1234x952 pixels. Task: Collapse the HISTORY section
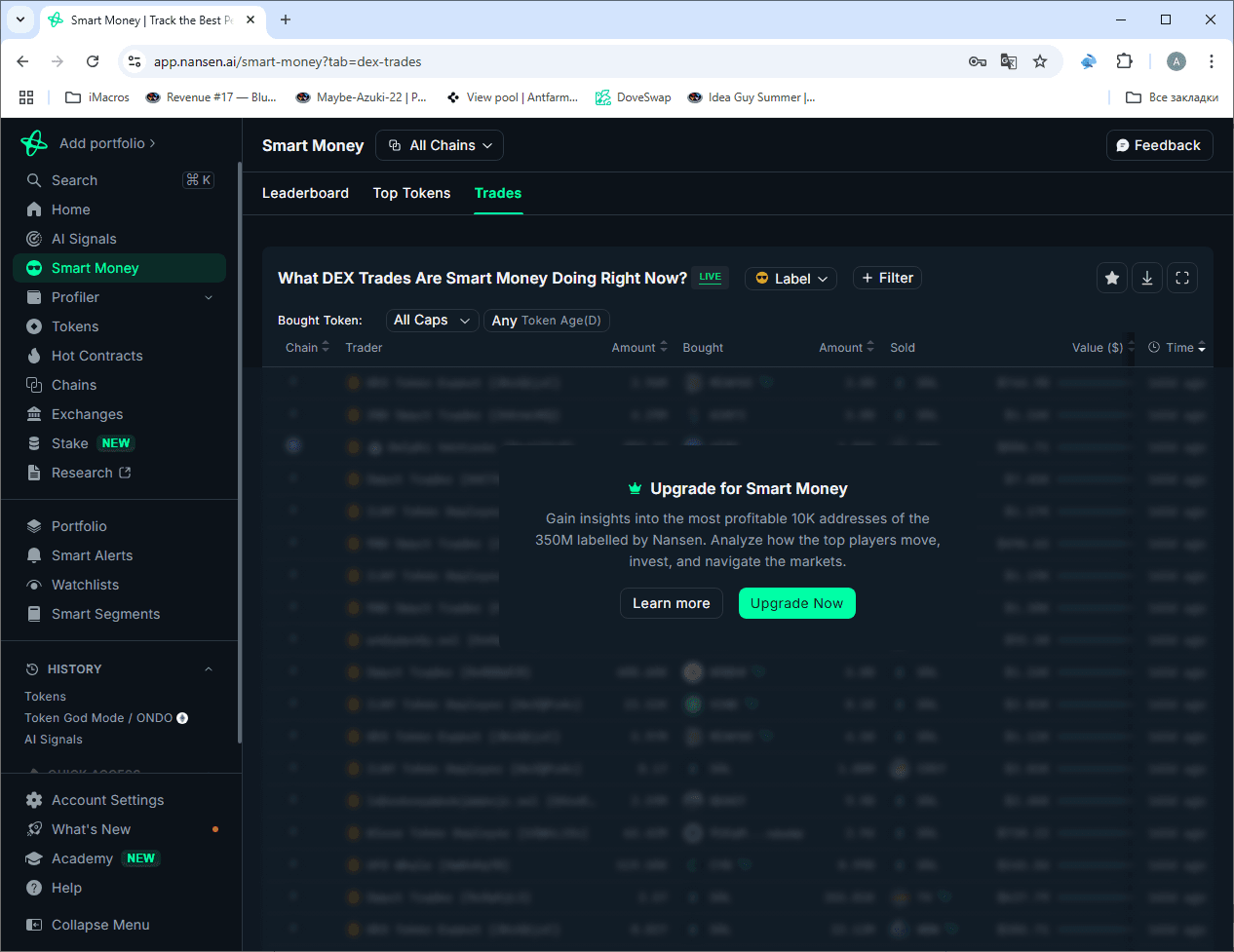[x=209, y=669]
